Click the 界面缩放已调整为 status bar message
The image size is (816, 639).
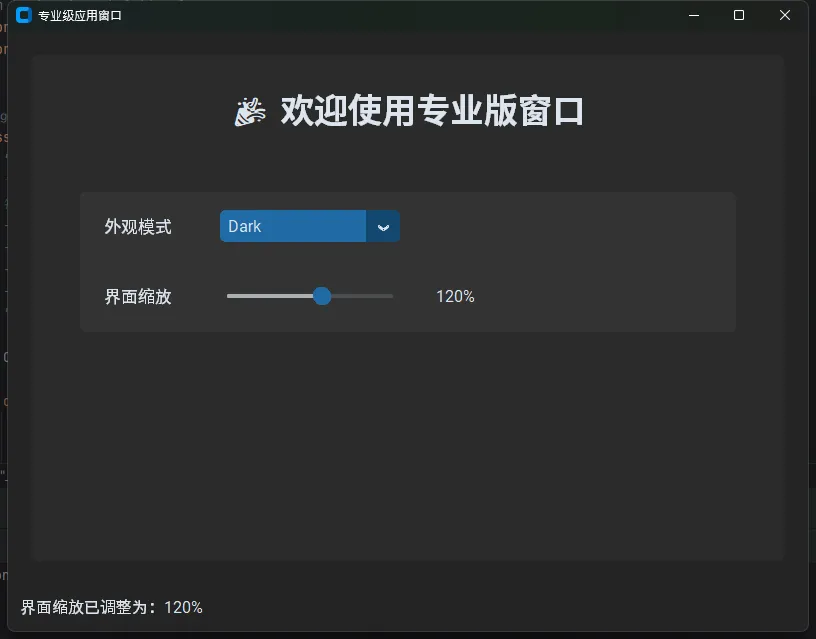[x=112, y=607]
